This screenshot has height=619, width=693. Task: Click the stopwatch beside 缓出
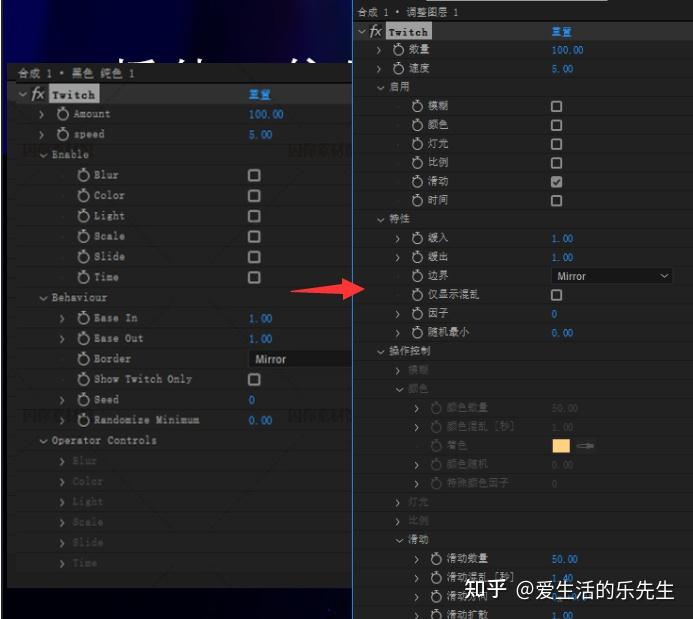coord(417,257)
